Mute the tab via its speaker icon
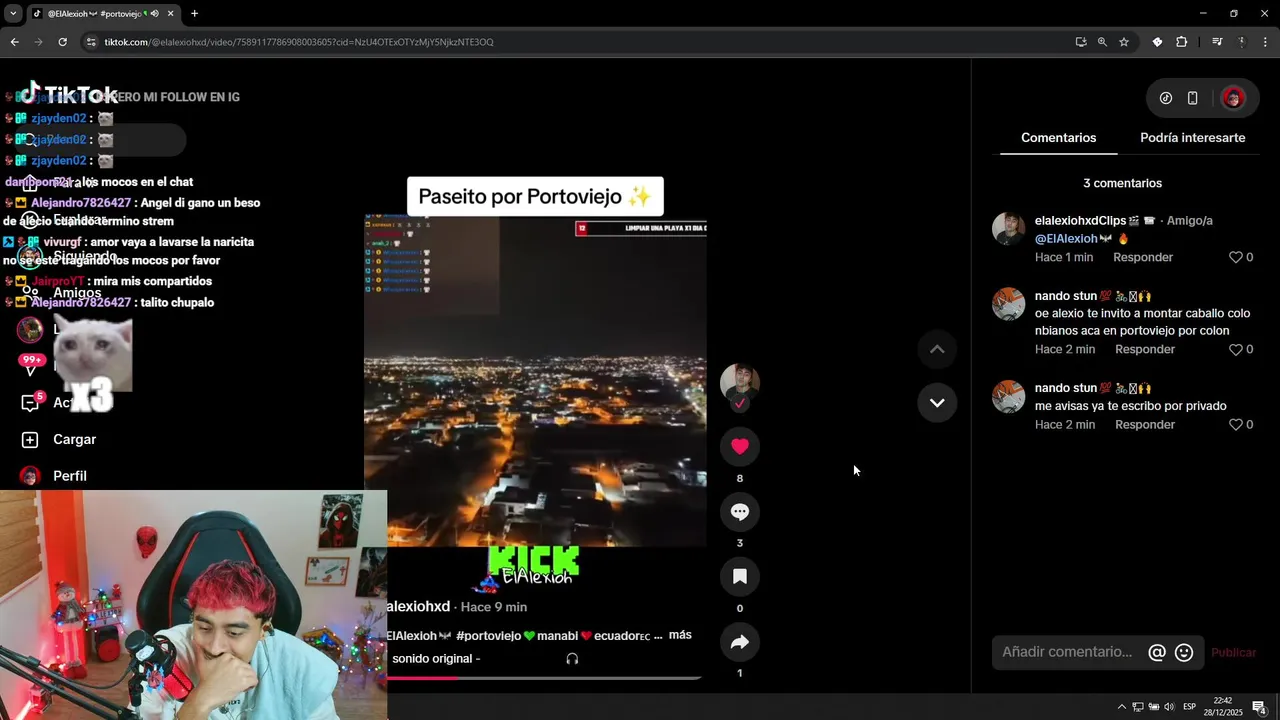 tap(154, 13)
